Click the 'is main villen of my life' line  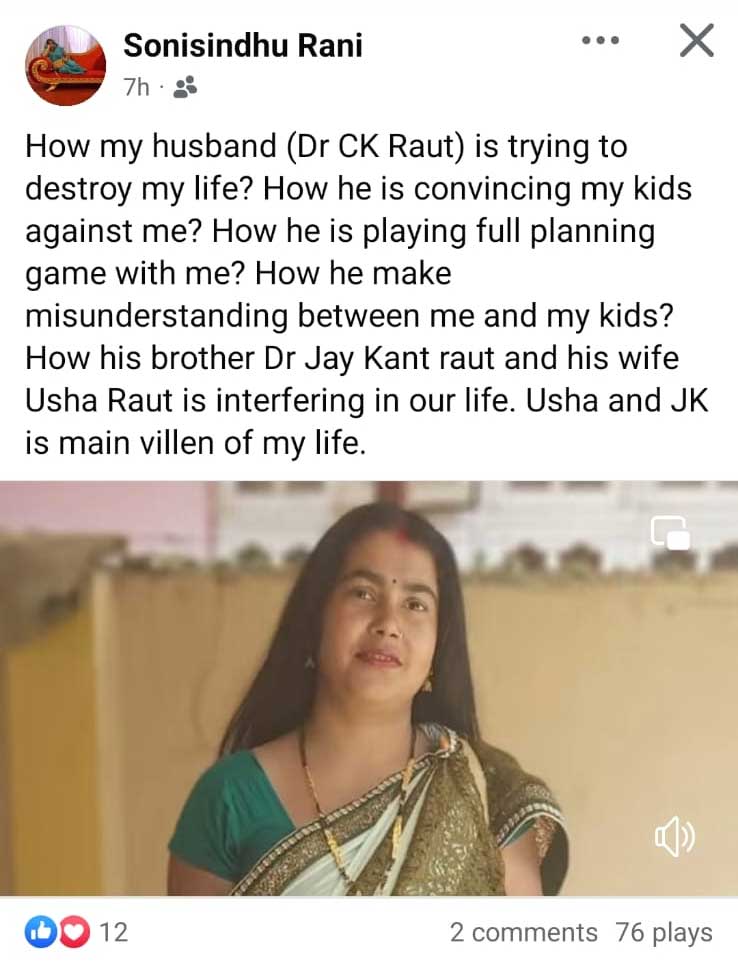click(195, 443)
